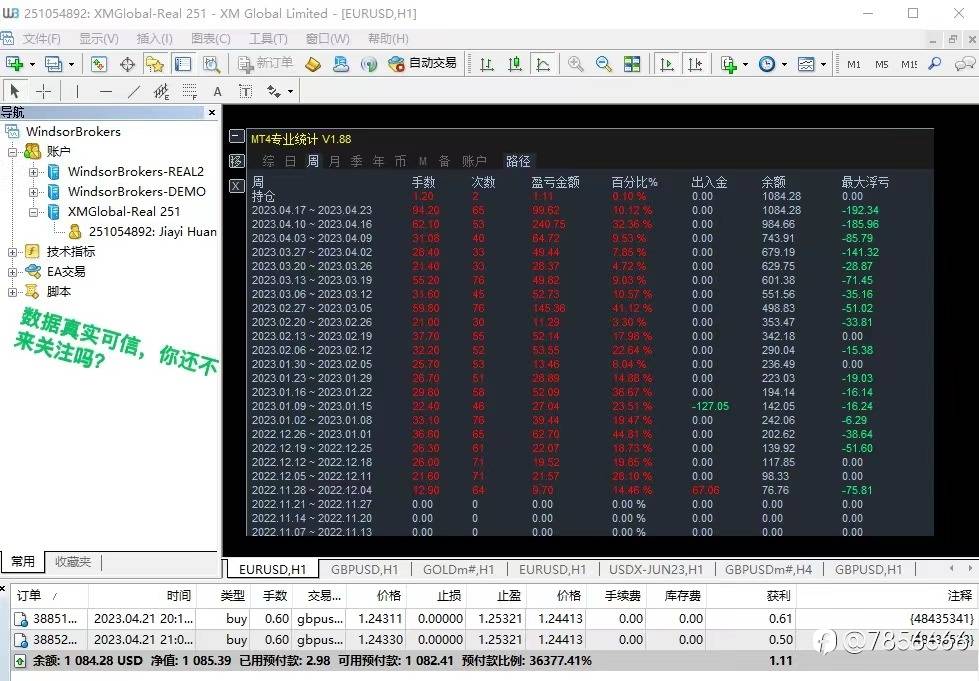Open the MetaEditor yellow book icon
This screenshot has width=979, height=681.
click(313, 64)
